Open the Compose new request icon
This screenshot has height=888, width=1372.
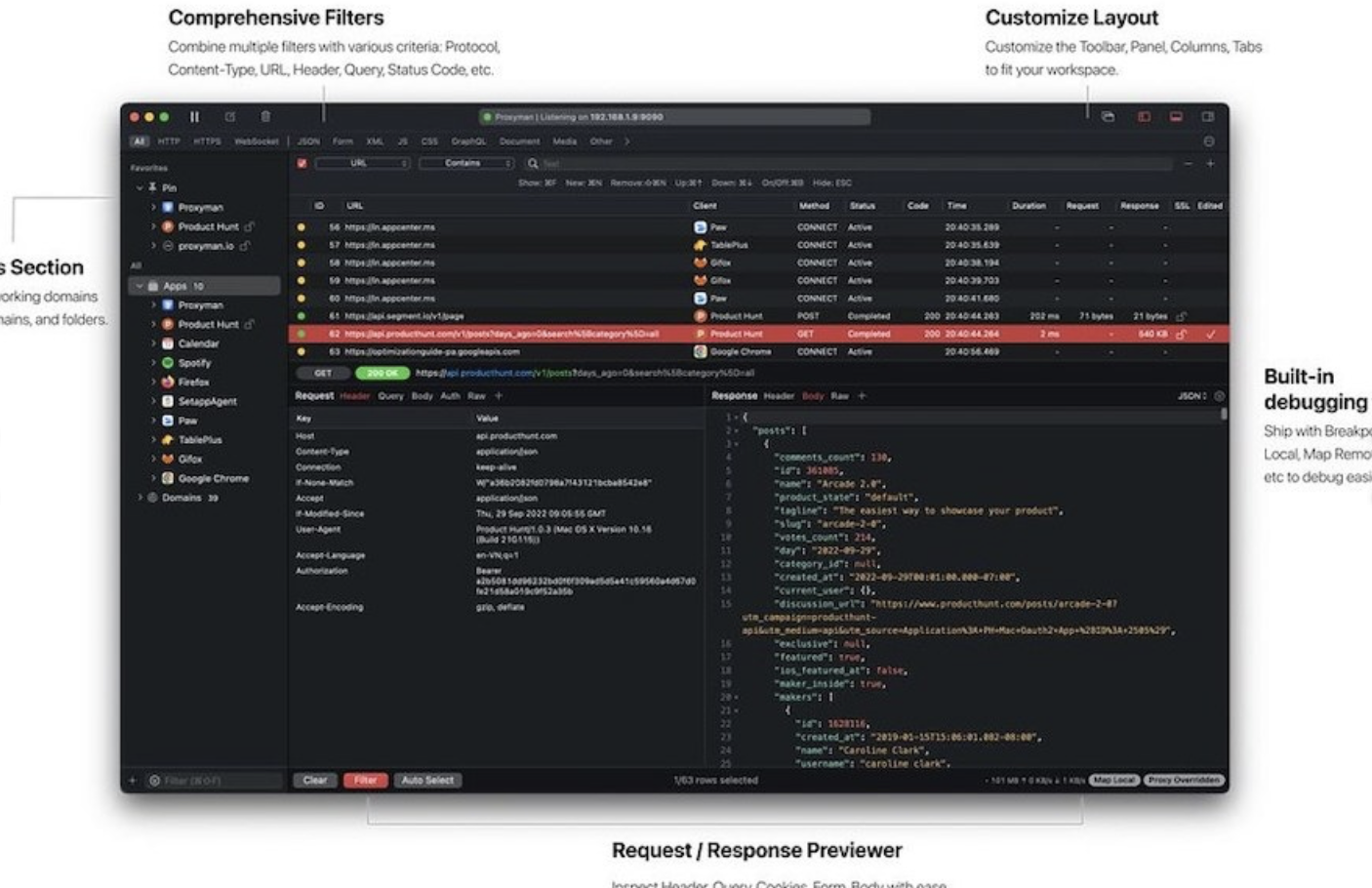tap(230, 116)
